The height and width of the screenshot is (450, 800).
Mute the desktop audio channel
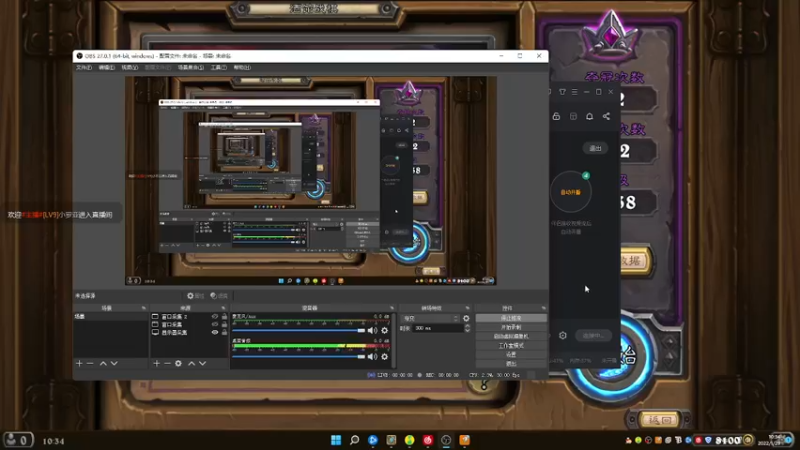[372, 357]
